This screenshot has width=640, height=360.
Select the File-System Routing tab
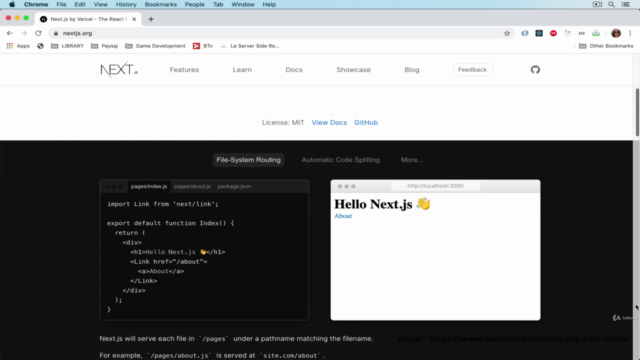(249, 160)
